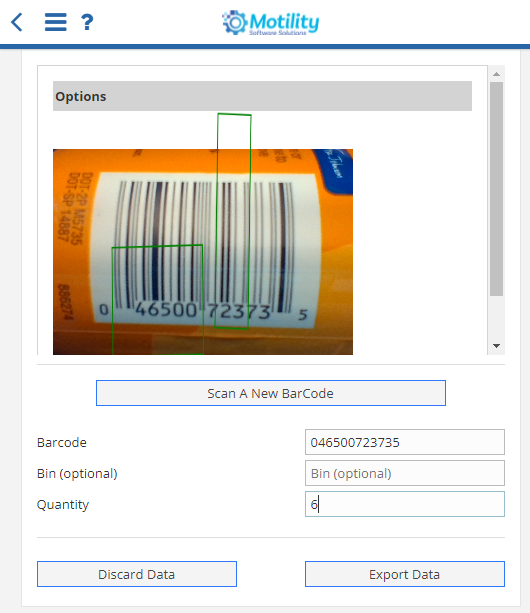This screenshot has height=613, width=530.
Task: Click the scroll up arrow in options panel
Action: pyautogui.click(x=496, y=74)
